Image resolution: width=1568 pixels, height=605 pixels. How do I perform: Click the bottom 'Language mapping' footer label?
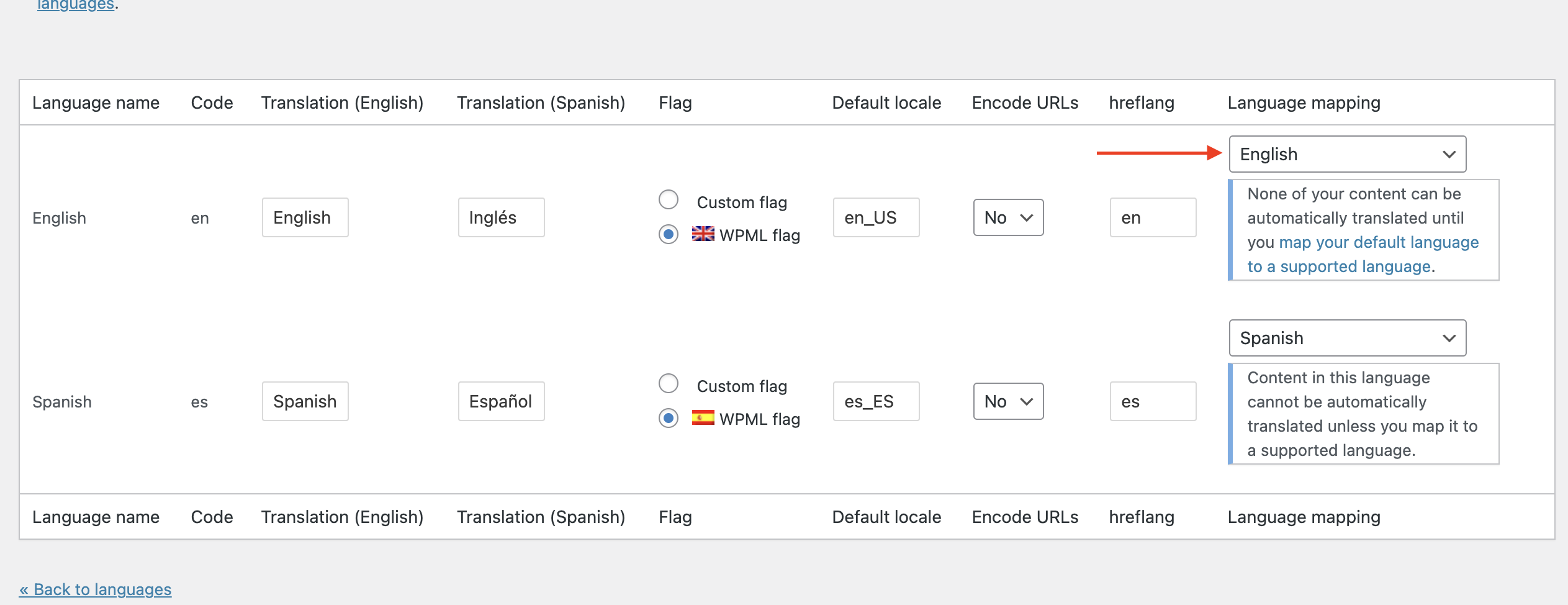1304,517
